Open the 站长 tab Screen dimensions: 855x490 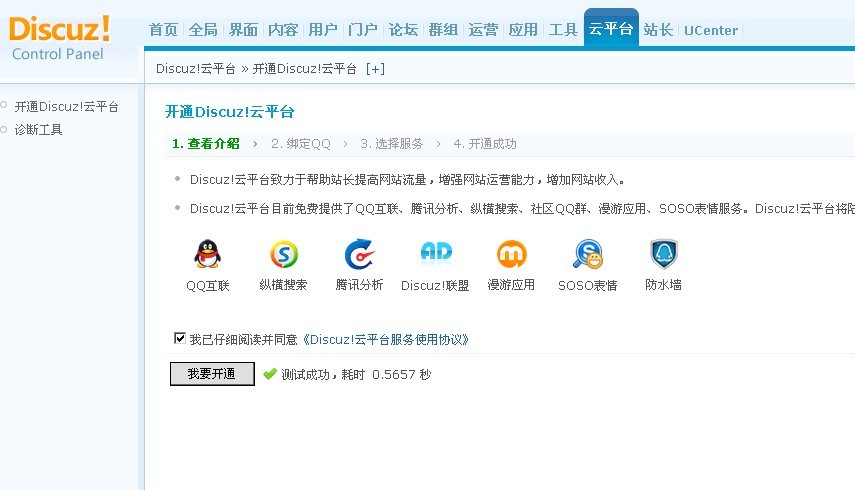[658, 30]
